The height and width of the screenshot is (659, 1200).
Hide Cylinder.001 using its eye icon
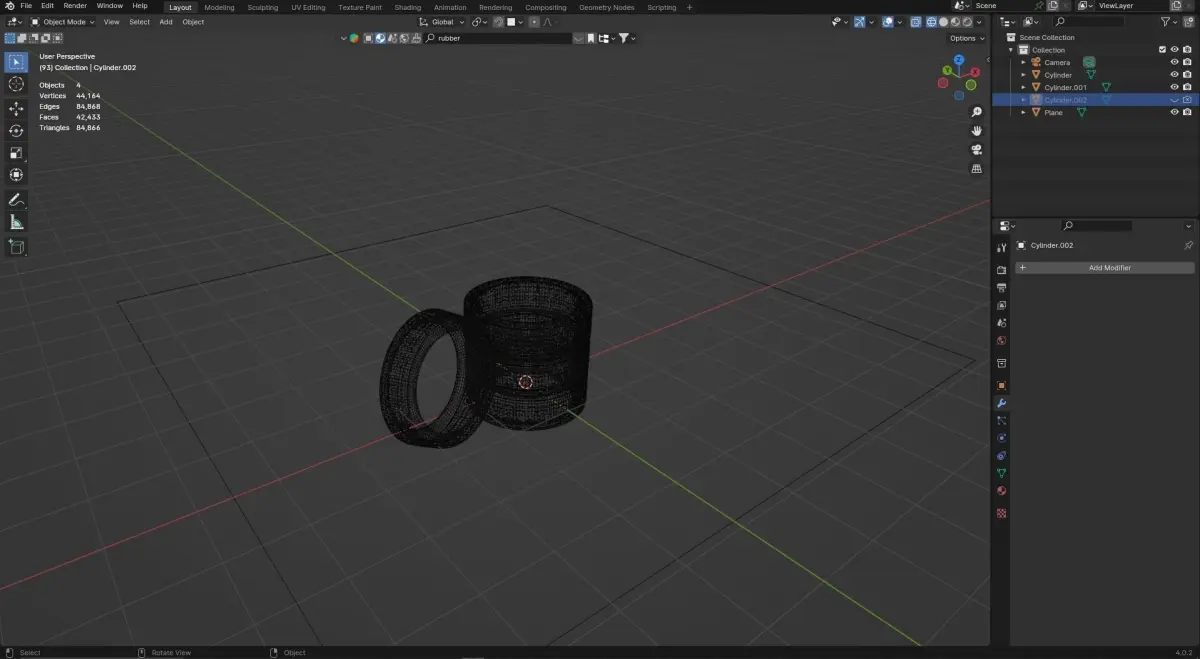pyautogui.click(x=1175, y=87)
